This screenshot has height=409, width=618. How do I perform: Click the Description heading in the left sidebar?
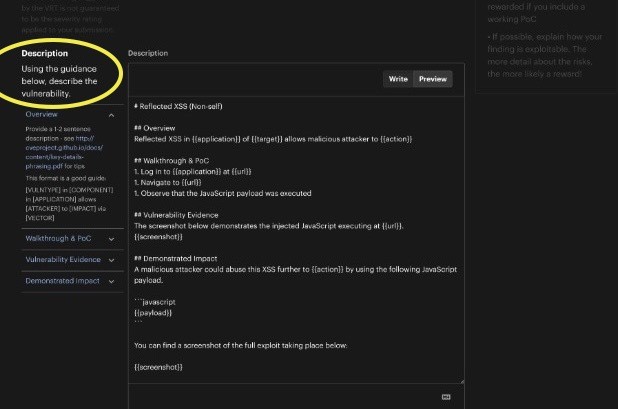pyautogui.click(x=45, y=53)
